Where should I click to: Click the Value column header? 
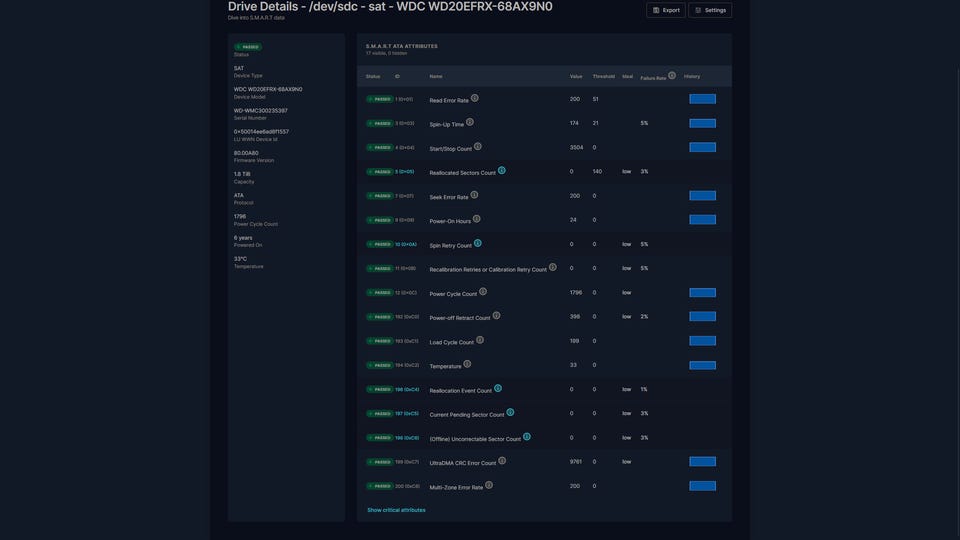tap(576, 77)
